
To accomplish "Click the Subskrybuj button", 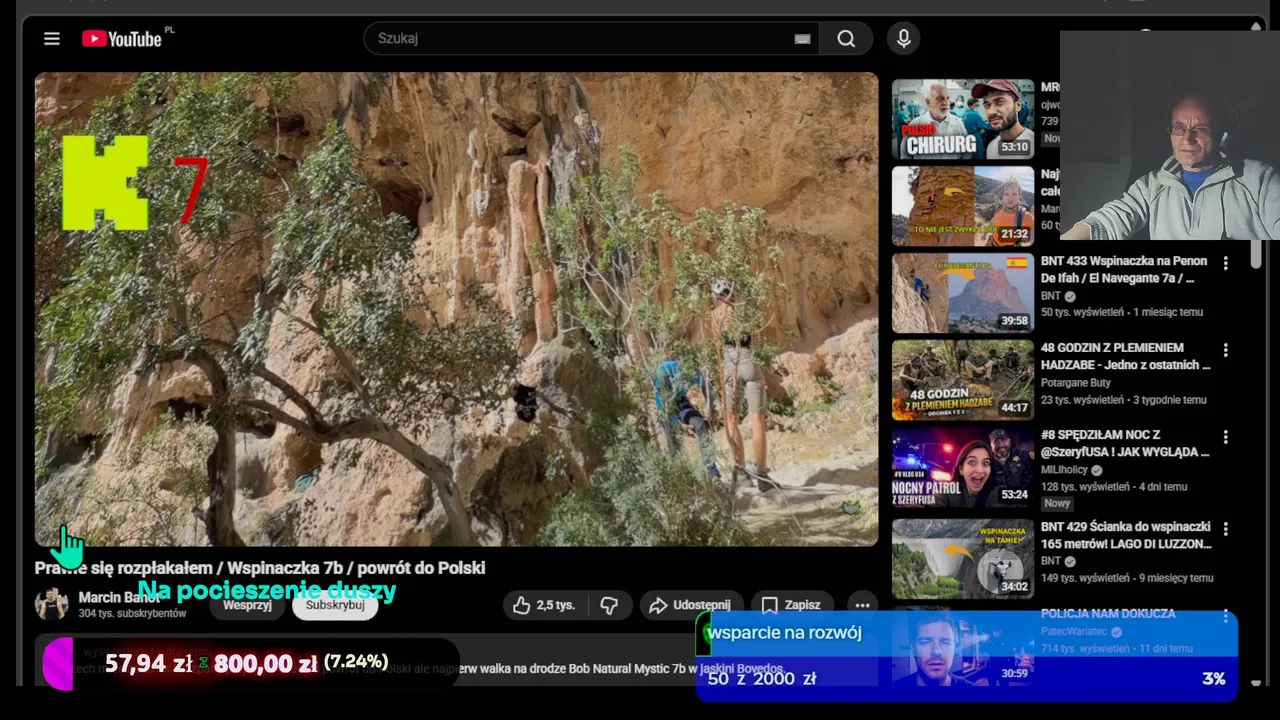I will pyautogui.click(x=335, y=605).
